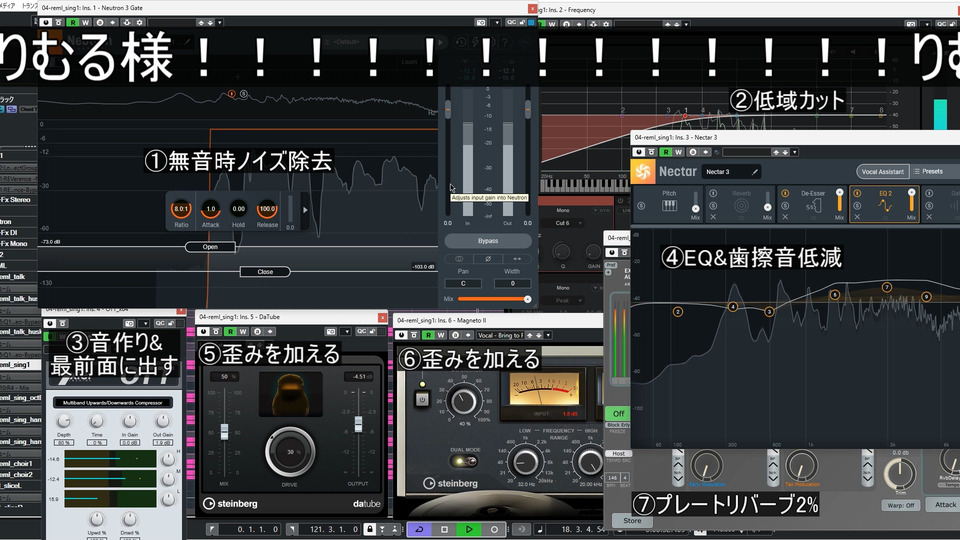Click the Open threshold handle
This screenshot has height=540, width=960.
(210, 247)
